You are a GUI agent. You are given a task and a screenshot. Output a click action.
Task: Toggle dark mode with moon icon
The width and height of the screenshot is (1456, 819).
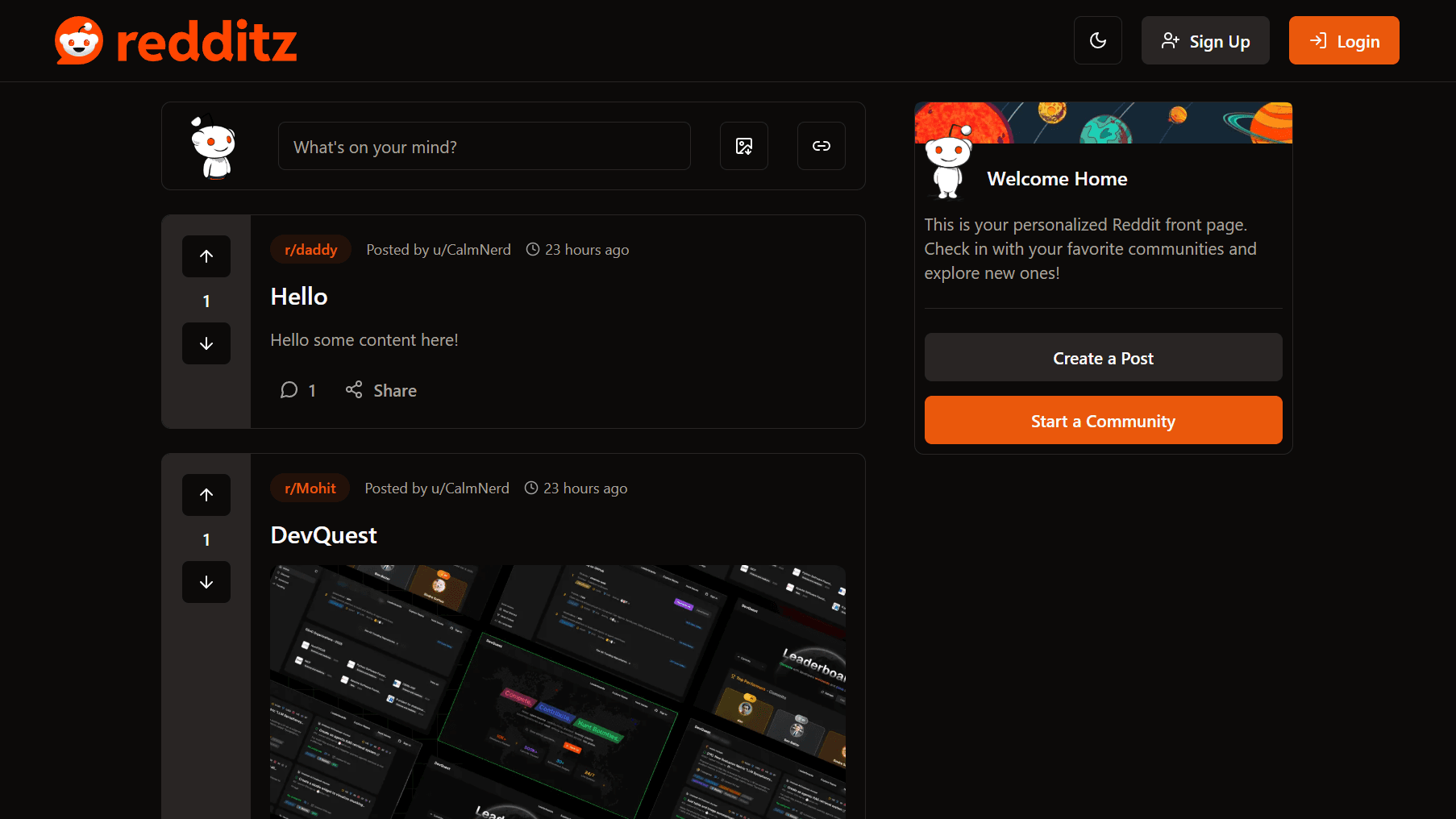tap(1098, 40)
